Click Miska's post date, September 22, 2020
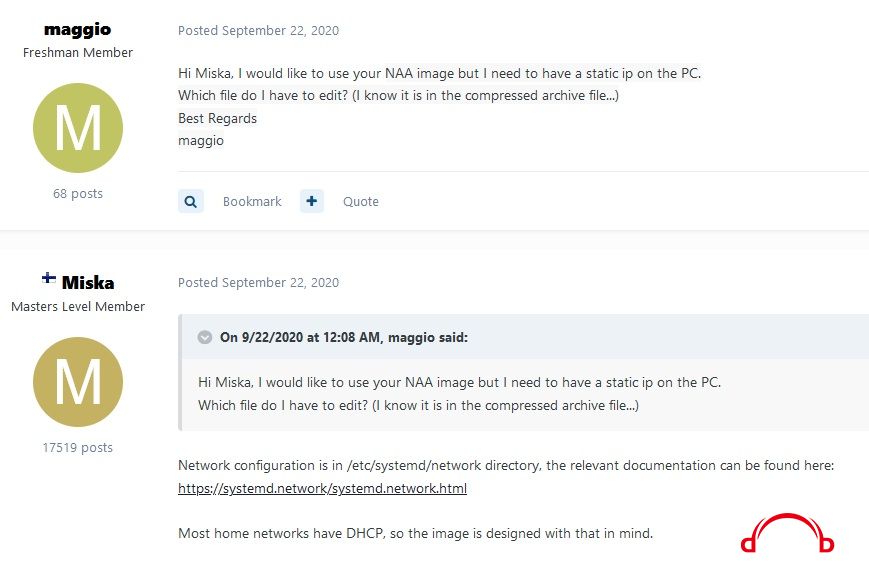Viewport: 869px width, 578px height. [x=280, y=283]
